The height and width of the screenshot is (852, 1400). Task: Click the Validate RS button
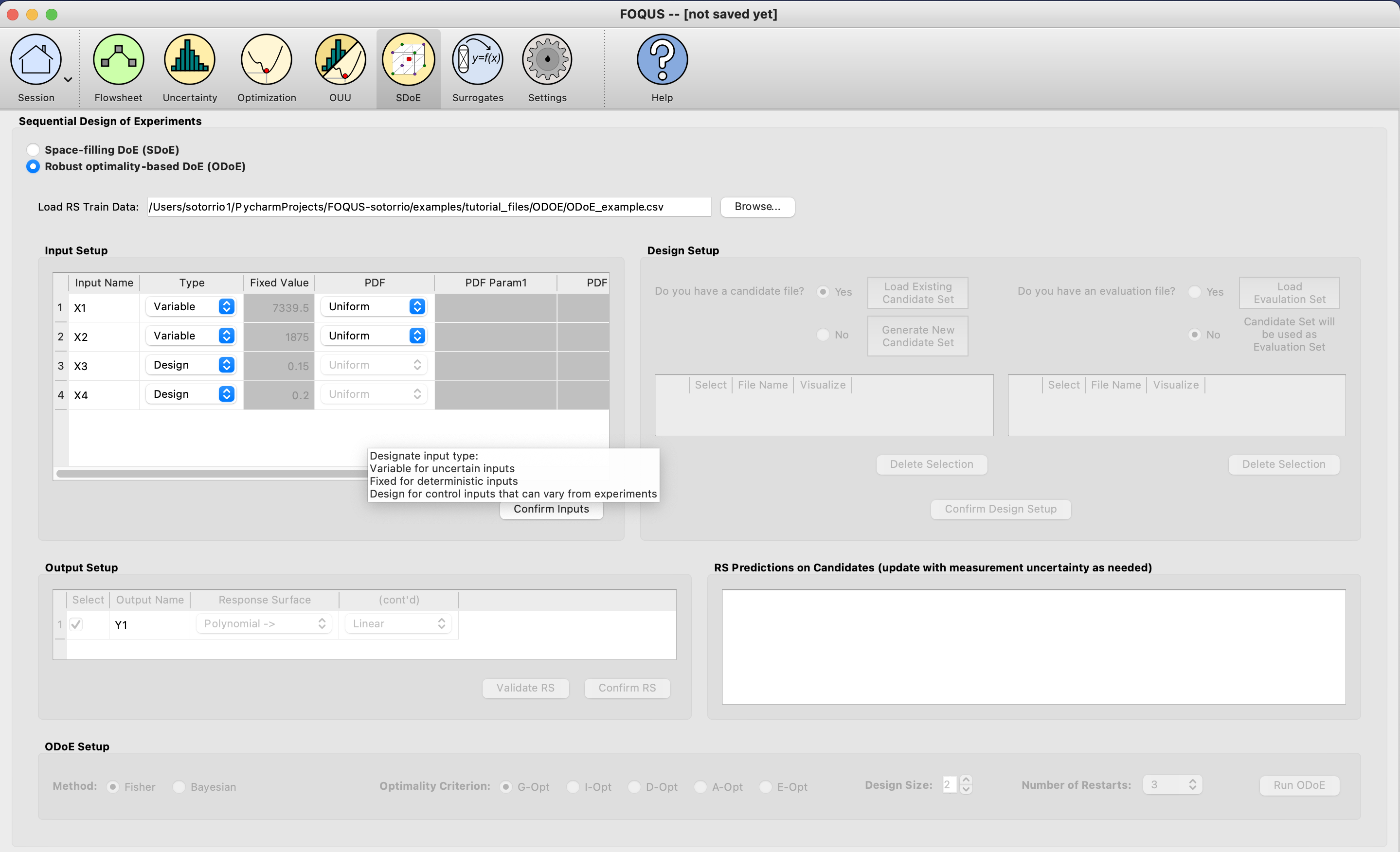[x=525, y=689]
